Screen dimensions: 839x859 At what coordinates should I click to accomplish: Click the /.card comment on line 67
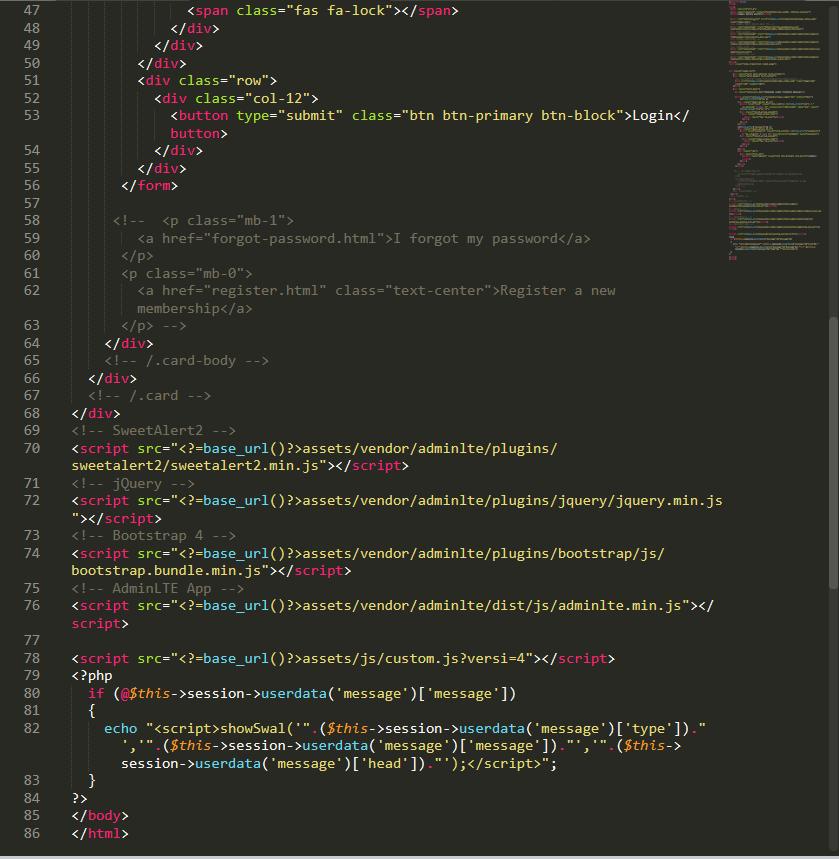point(150,396)
